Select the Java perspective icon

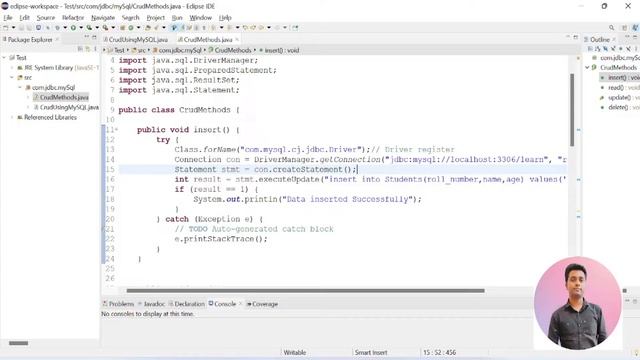coord(636,28)
